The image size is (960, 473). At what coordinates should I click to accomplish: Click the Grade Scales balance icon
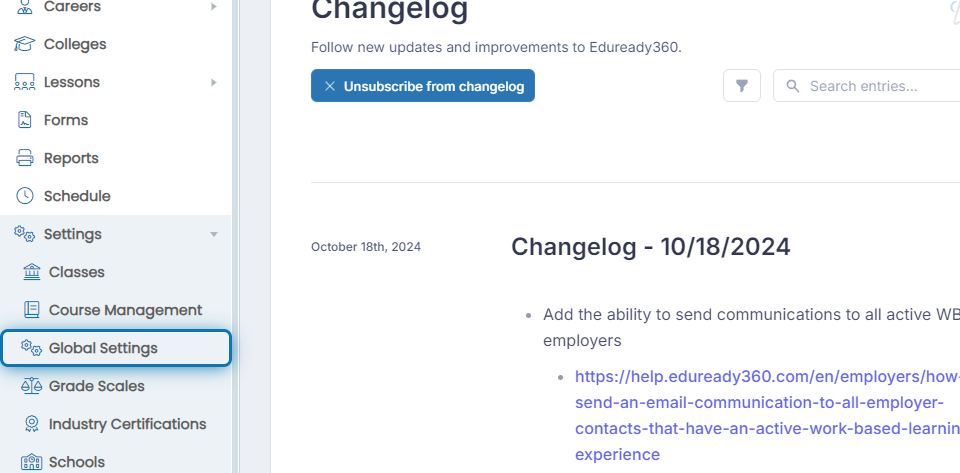pos(32,385)
